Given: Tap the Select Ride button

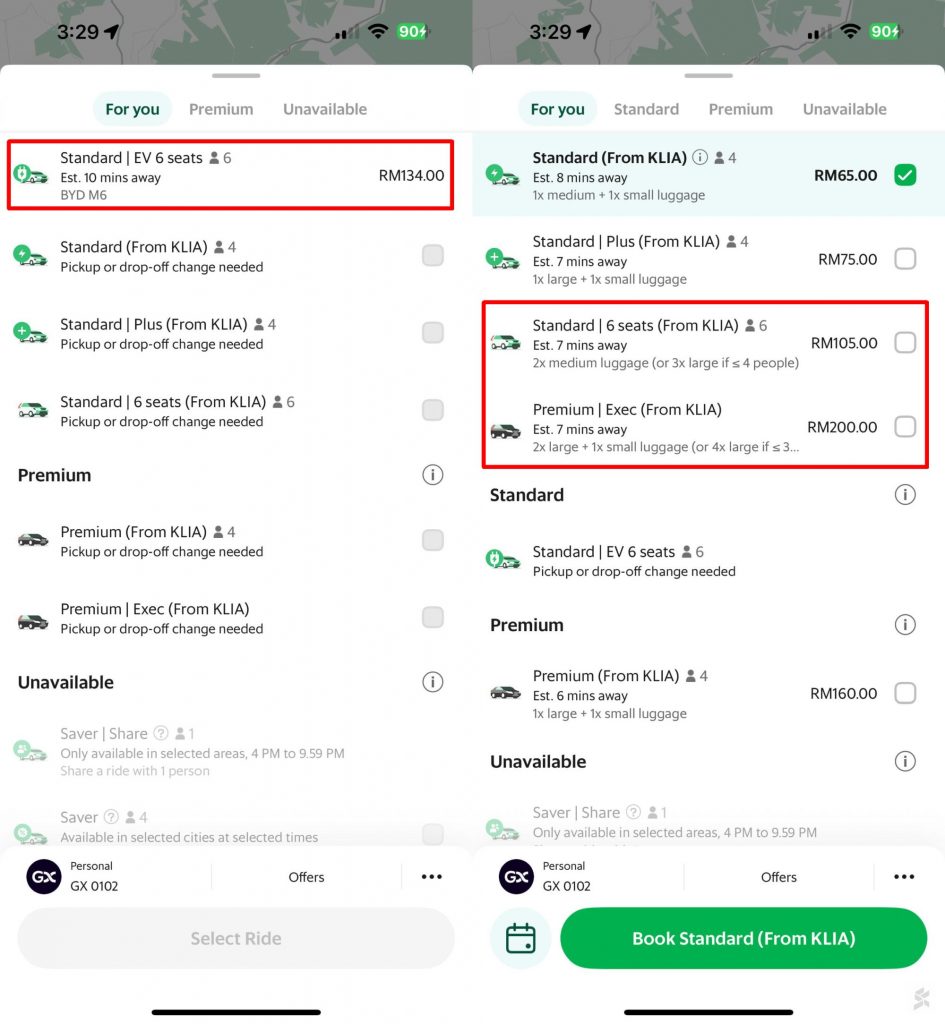Looking at the screenshot, I should [x=236, y=939].
